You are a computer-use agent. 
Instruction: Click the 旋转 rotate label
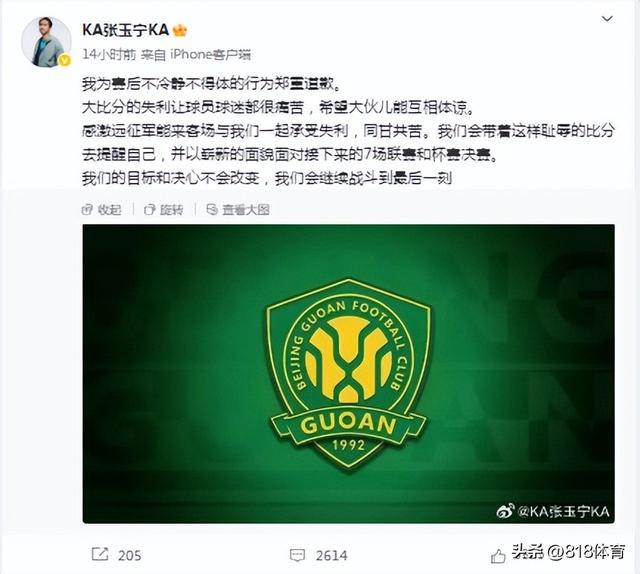[x=171, y=210]
